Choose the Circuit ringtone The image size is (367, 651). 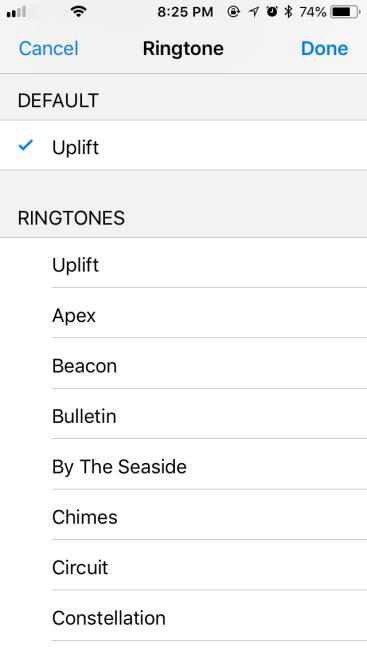pos(184,565)
